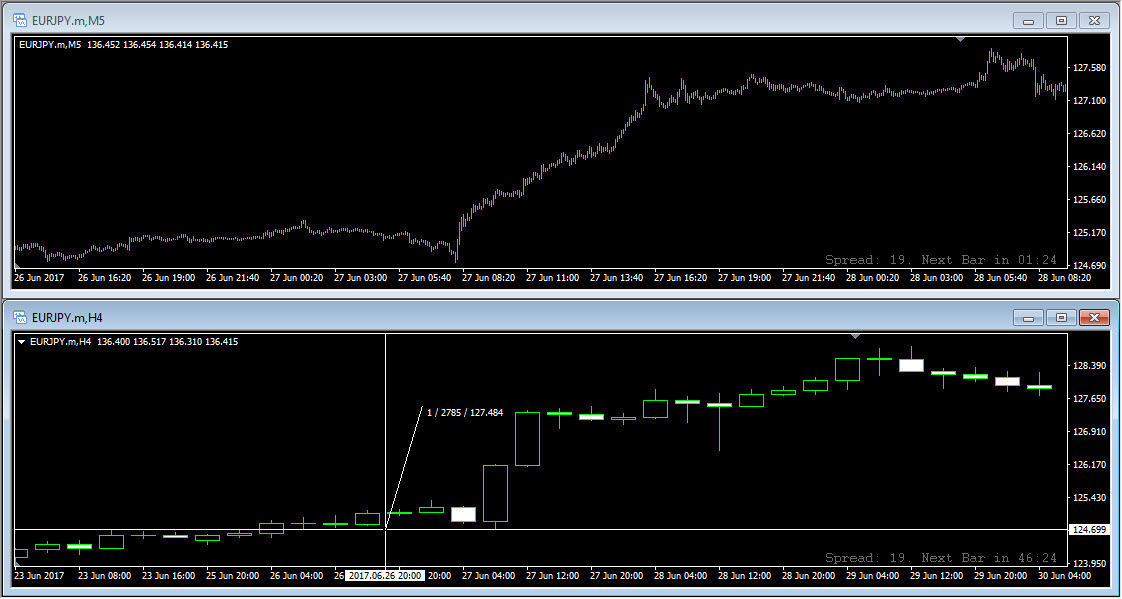This screenshot has width=1122, height=599.
Task: Click time label 27 Jun 16:20
Action: (680, 278)
